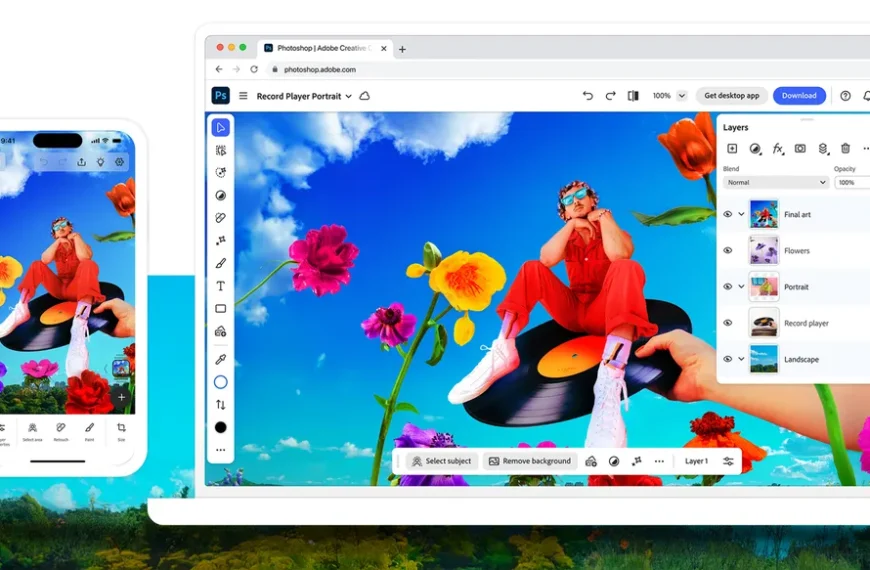The width and height of the screenshot is (870, 570).
Task: Tap the share icon on phone app
Action: (x=82, y=162)
